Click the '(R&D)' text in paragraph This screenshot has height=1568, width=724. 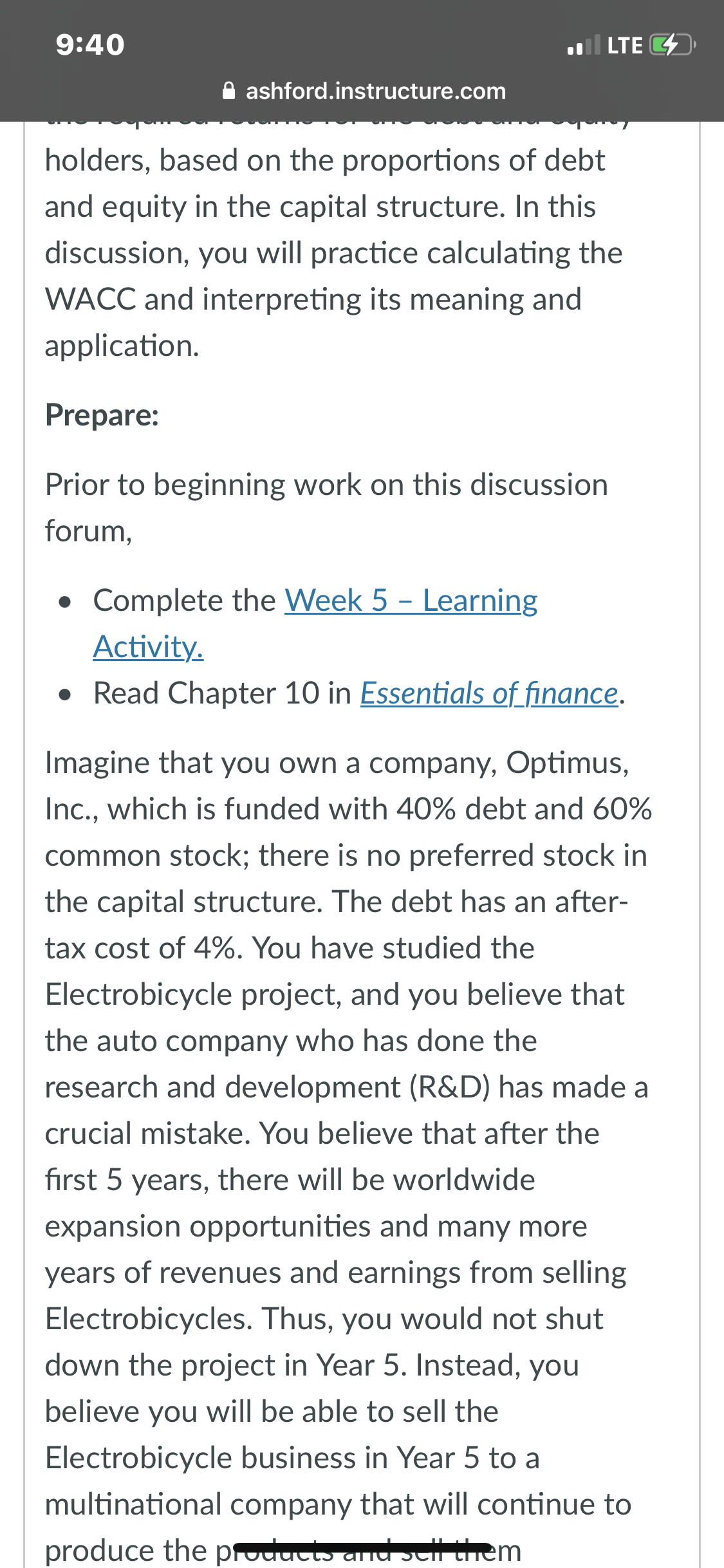(x=450, y=1087)
